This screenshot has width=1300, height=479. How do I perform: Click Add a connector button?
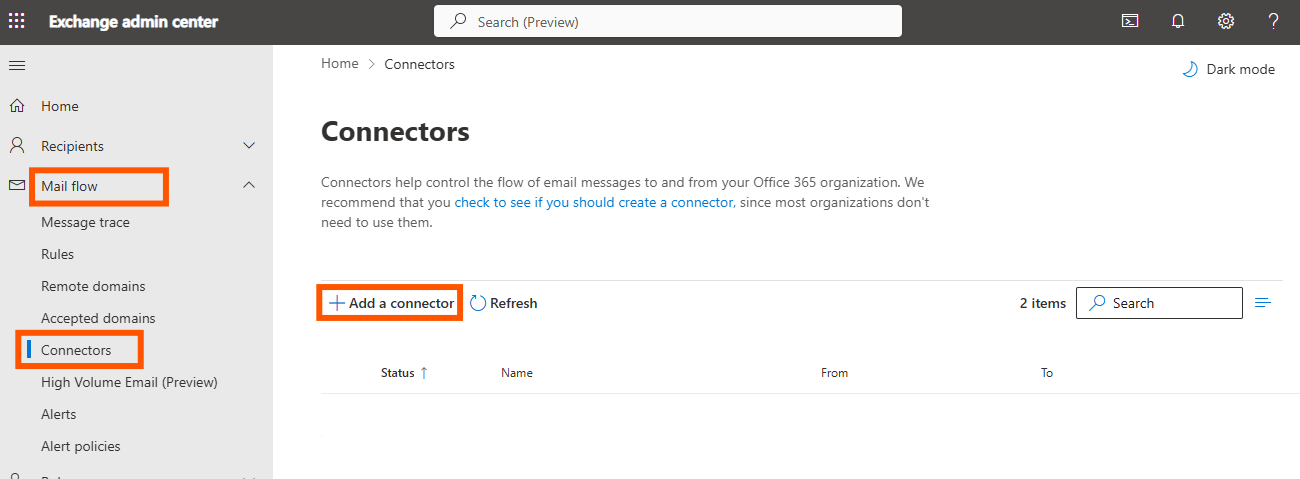coord(391,303)
